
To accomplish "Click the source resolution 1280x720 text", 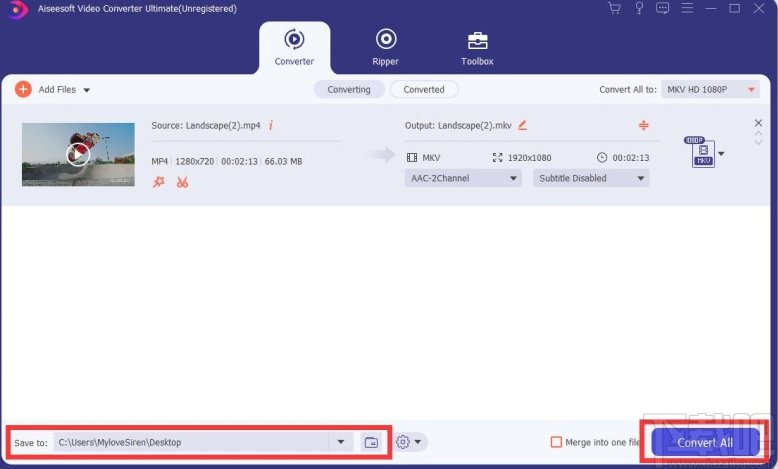I will pyautogui.click(x=194, y=161).
